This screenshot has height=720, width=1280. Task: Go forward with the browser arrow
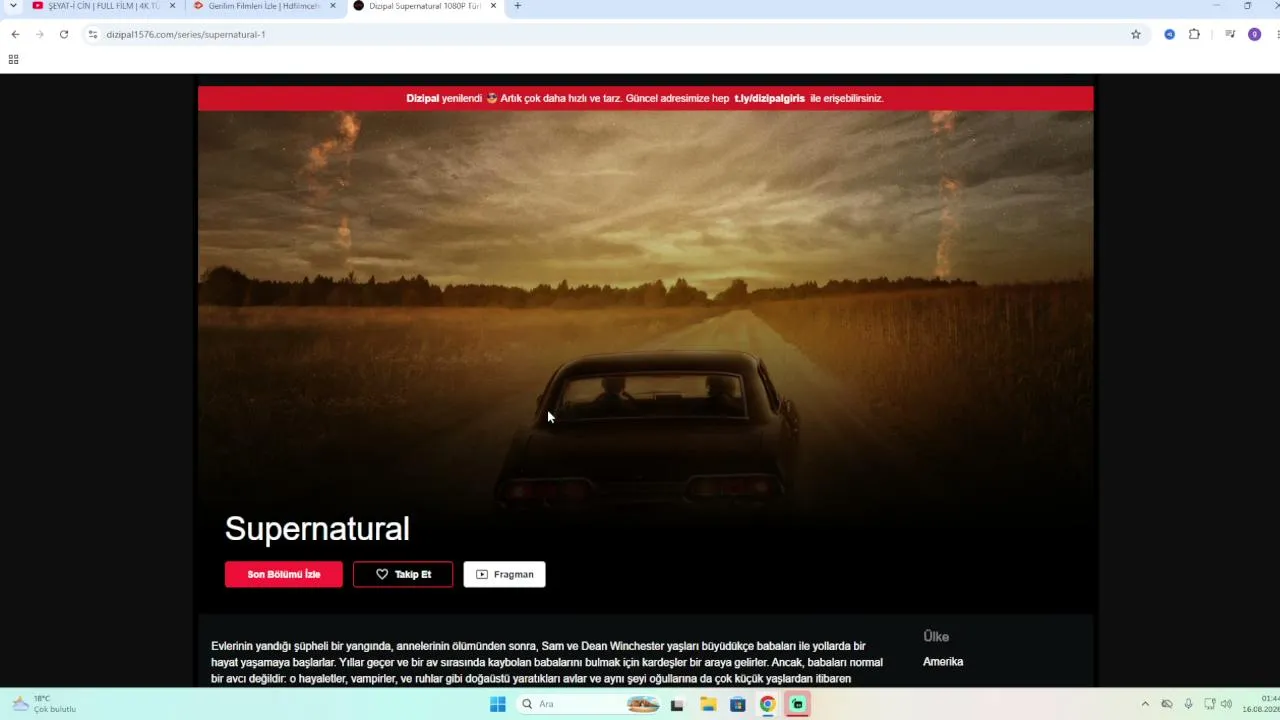click(x=40, y=34)
